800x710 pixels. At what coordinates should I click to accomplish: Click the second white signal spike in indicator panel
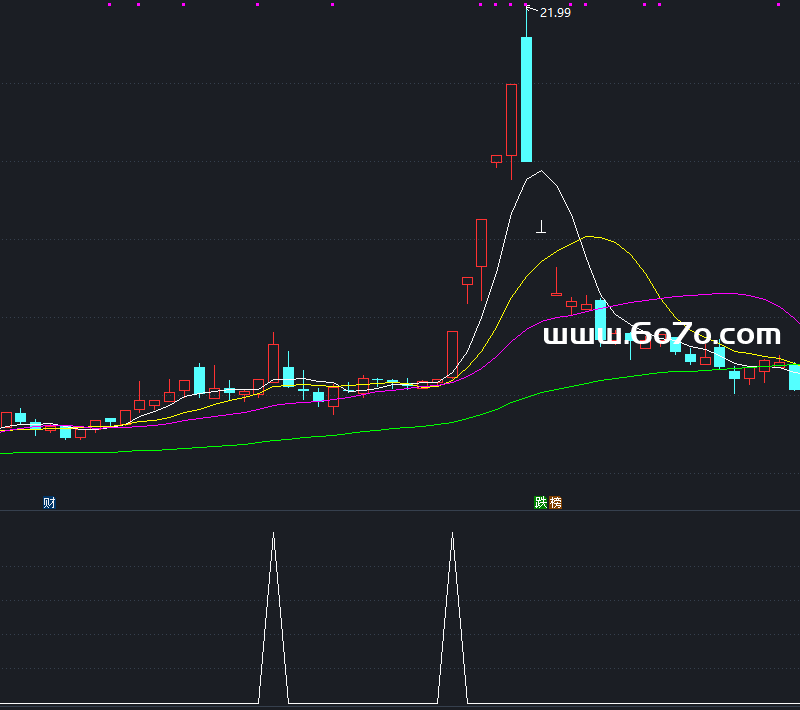pyautogui.click(x=453, y=617)
